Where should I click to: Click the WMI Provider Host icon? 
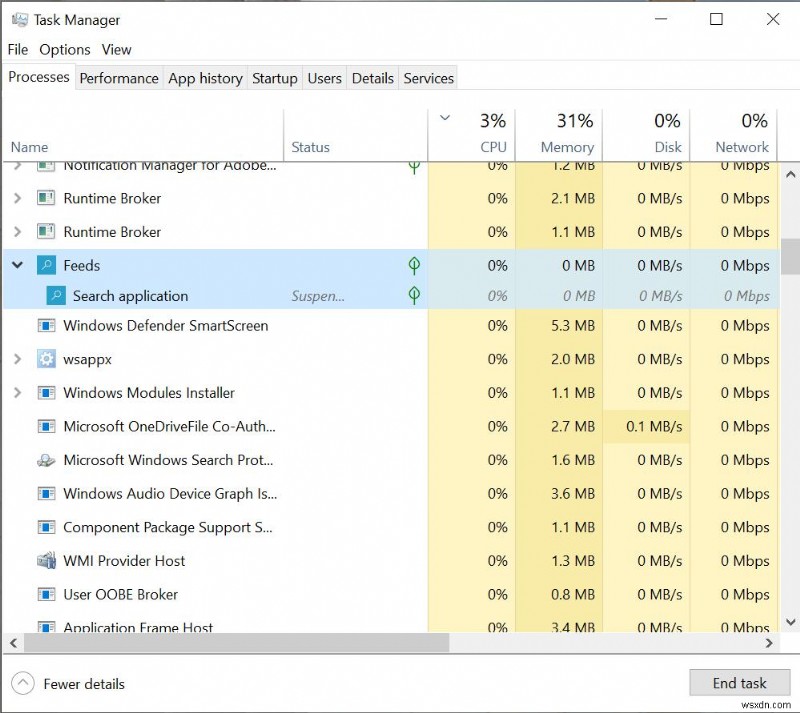click(46, 560)
